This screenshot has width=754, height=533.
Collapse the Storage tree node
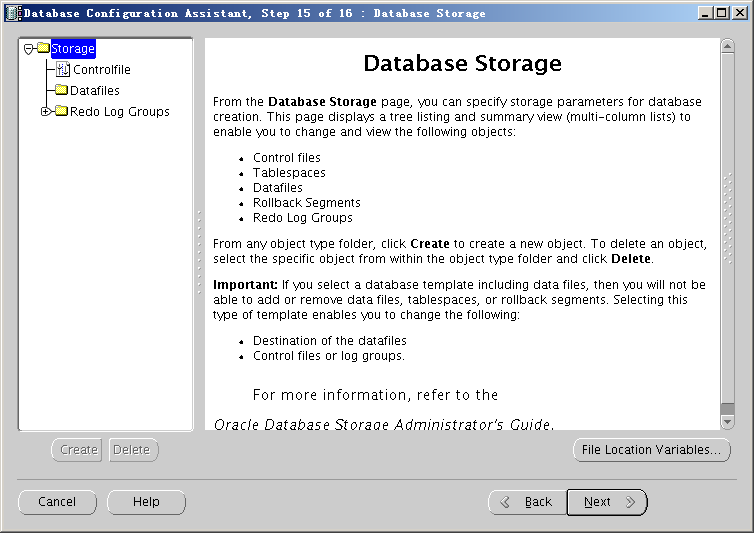click(x=29, y=49)
